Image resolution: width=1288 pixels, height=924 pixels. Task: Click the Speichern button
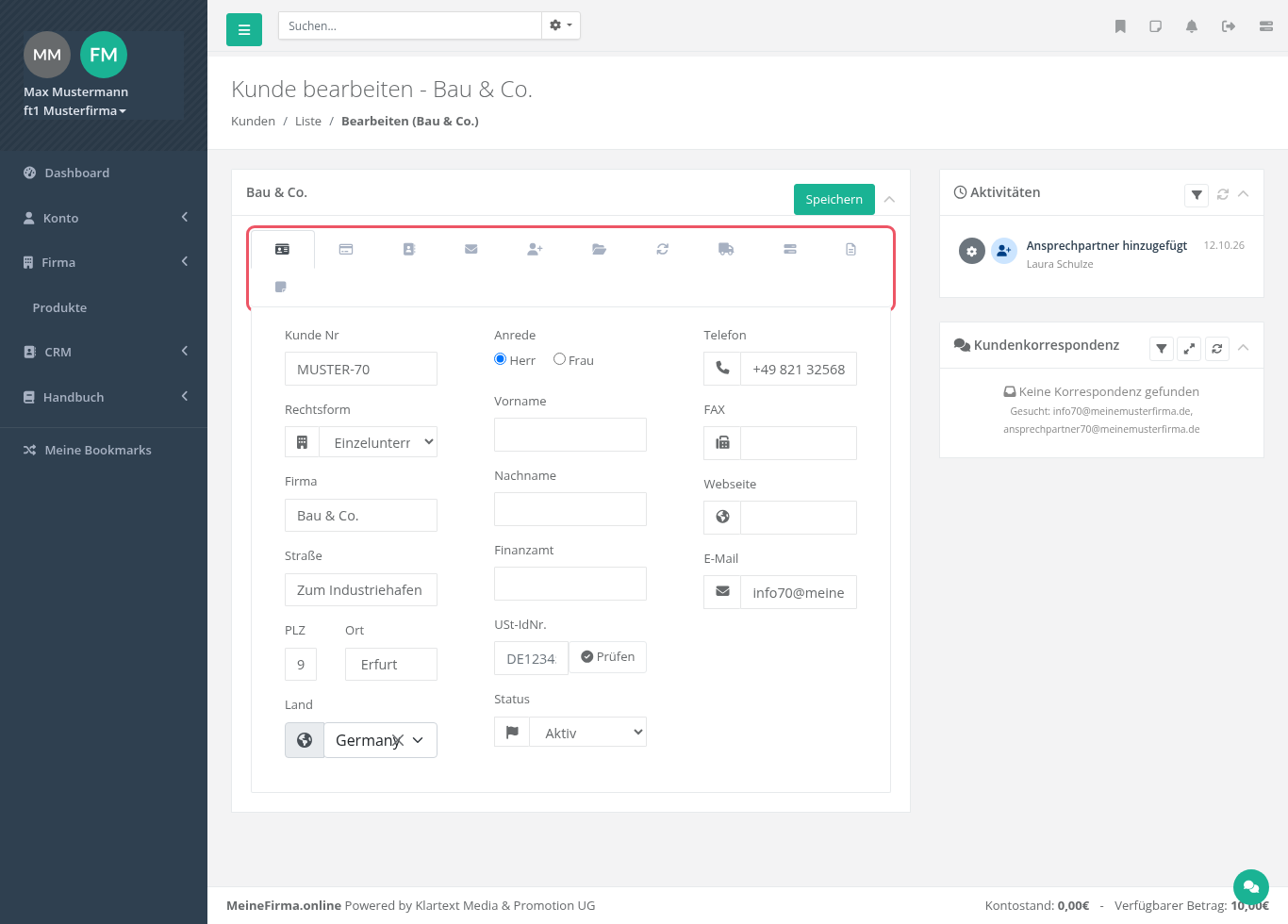click(x=834, y=199)
